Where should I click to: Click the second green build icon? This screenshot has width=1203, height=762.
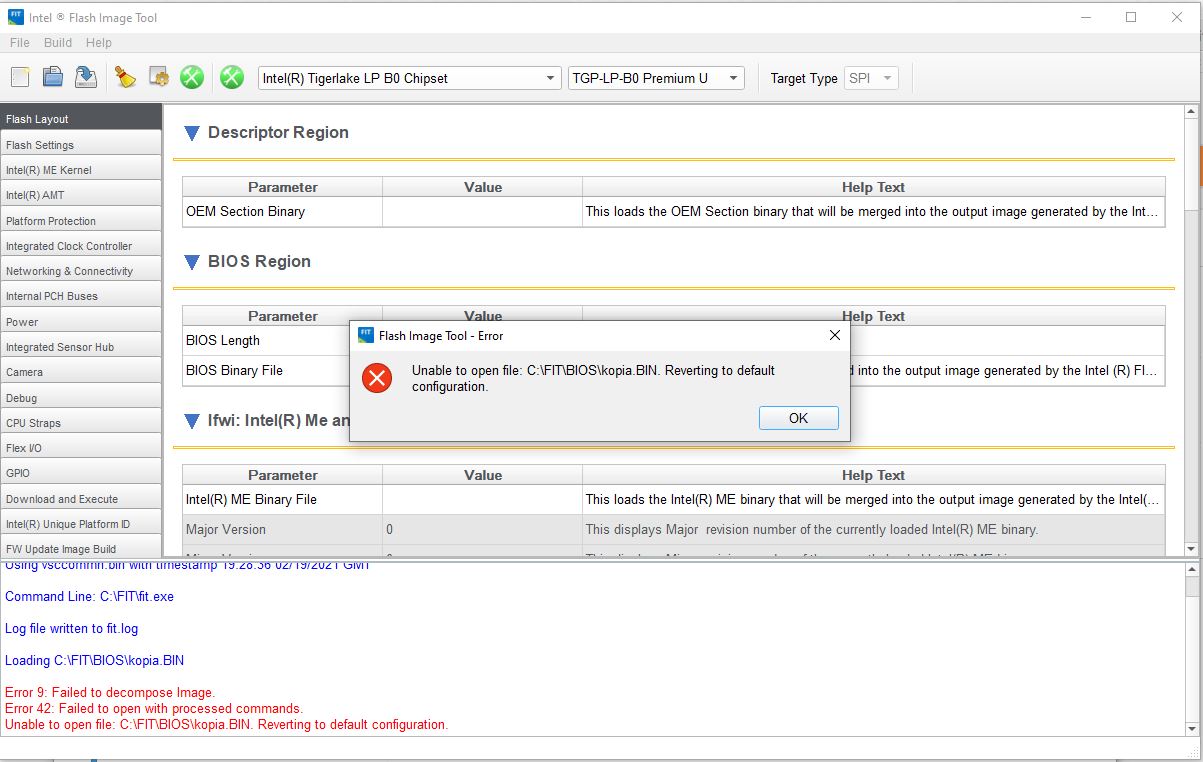[232, 77]
